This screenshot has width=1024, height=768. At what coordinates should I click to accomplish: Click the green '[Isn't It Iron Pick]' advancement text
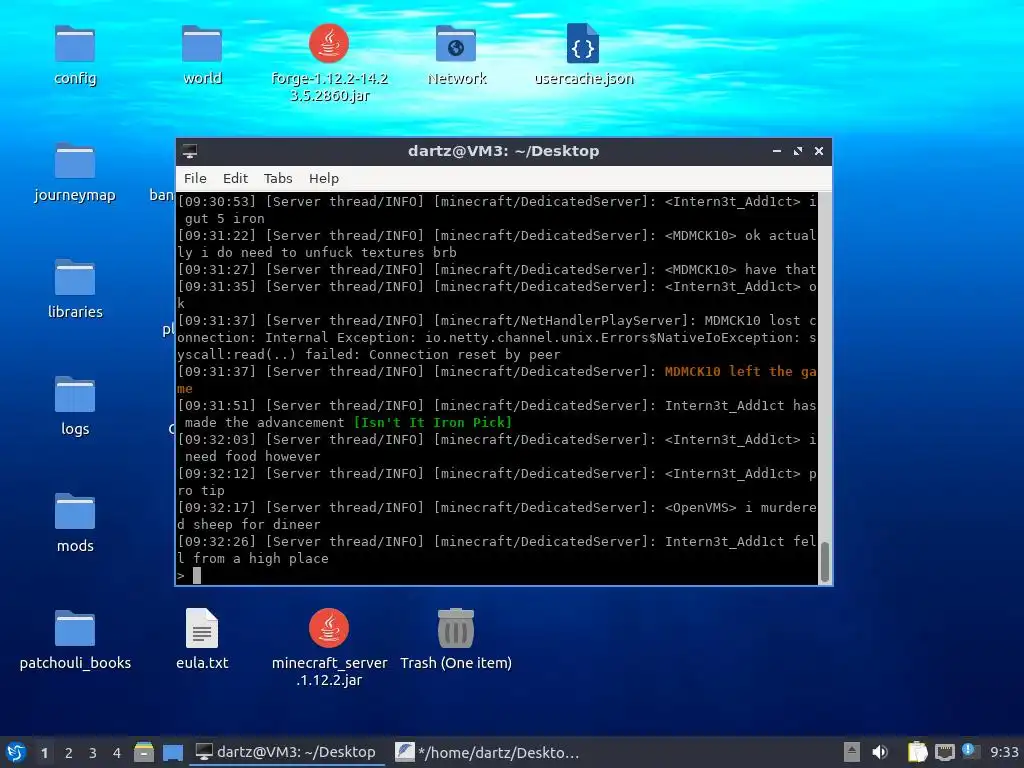[433, 423]
